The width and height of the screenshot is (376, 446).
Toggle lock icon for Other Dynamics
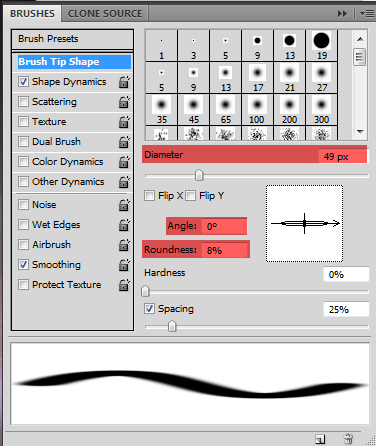pyautogui.click(x=124, y=182)
